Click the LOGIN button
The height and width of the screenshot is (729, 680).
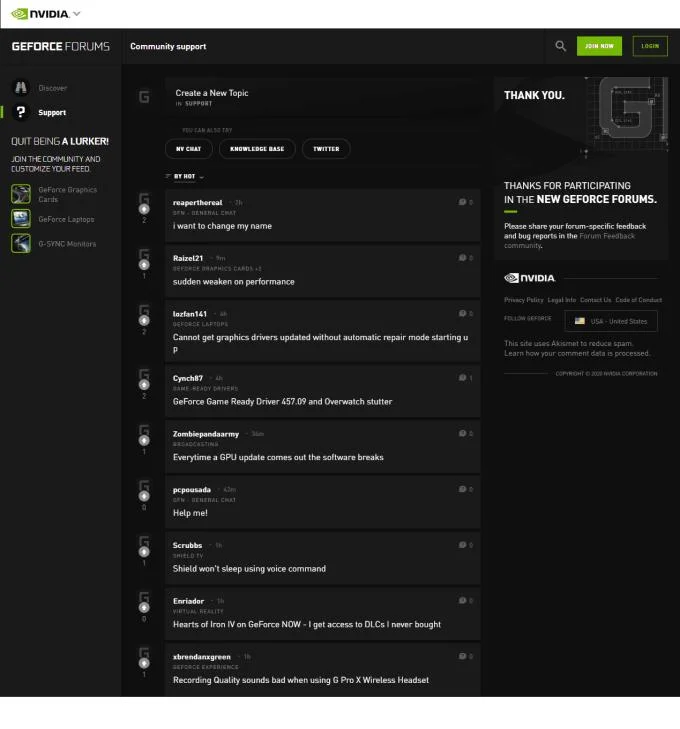pyautogui.click(x=650, y=46)
